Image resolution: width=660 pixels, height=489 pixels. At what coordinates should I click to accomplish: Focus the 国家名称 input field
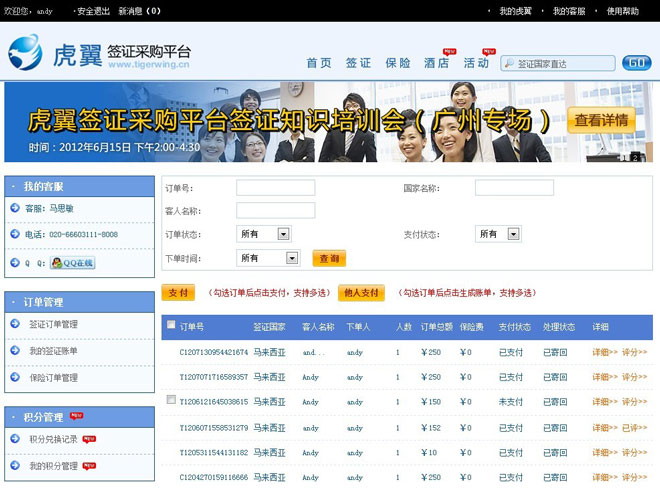(x=514, y=188)
